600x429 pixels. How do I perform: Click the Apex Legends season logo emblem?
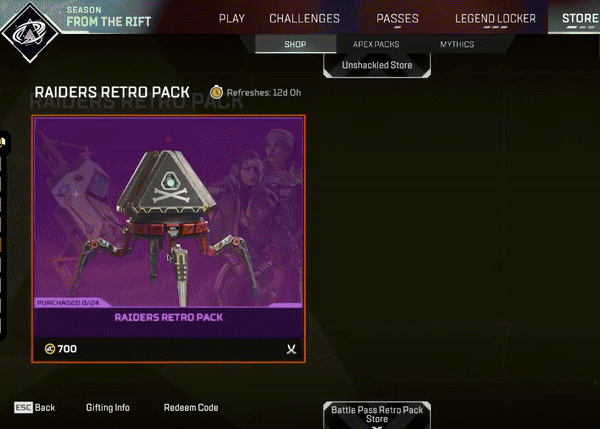tap(30, 33)
